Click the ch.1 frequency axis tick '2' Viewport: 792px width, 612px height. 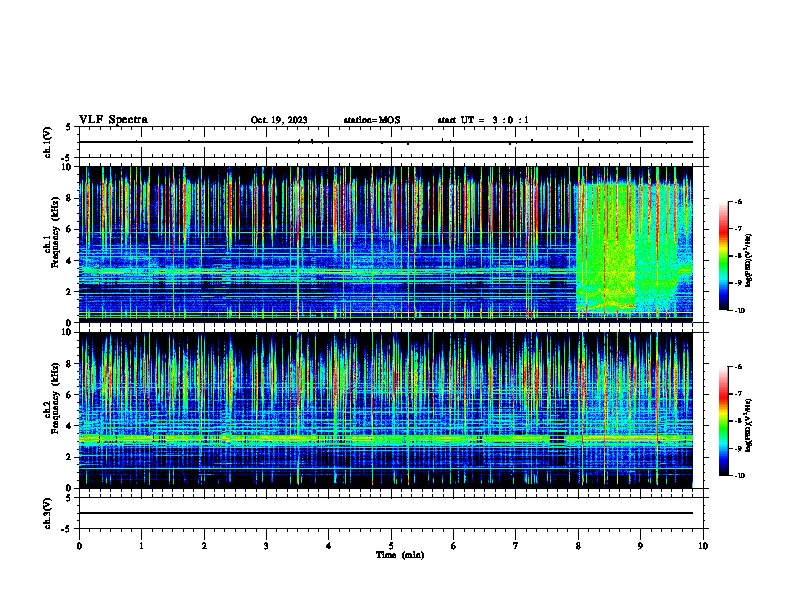(x=70, y=291)
